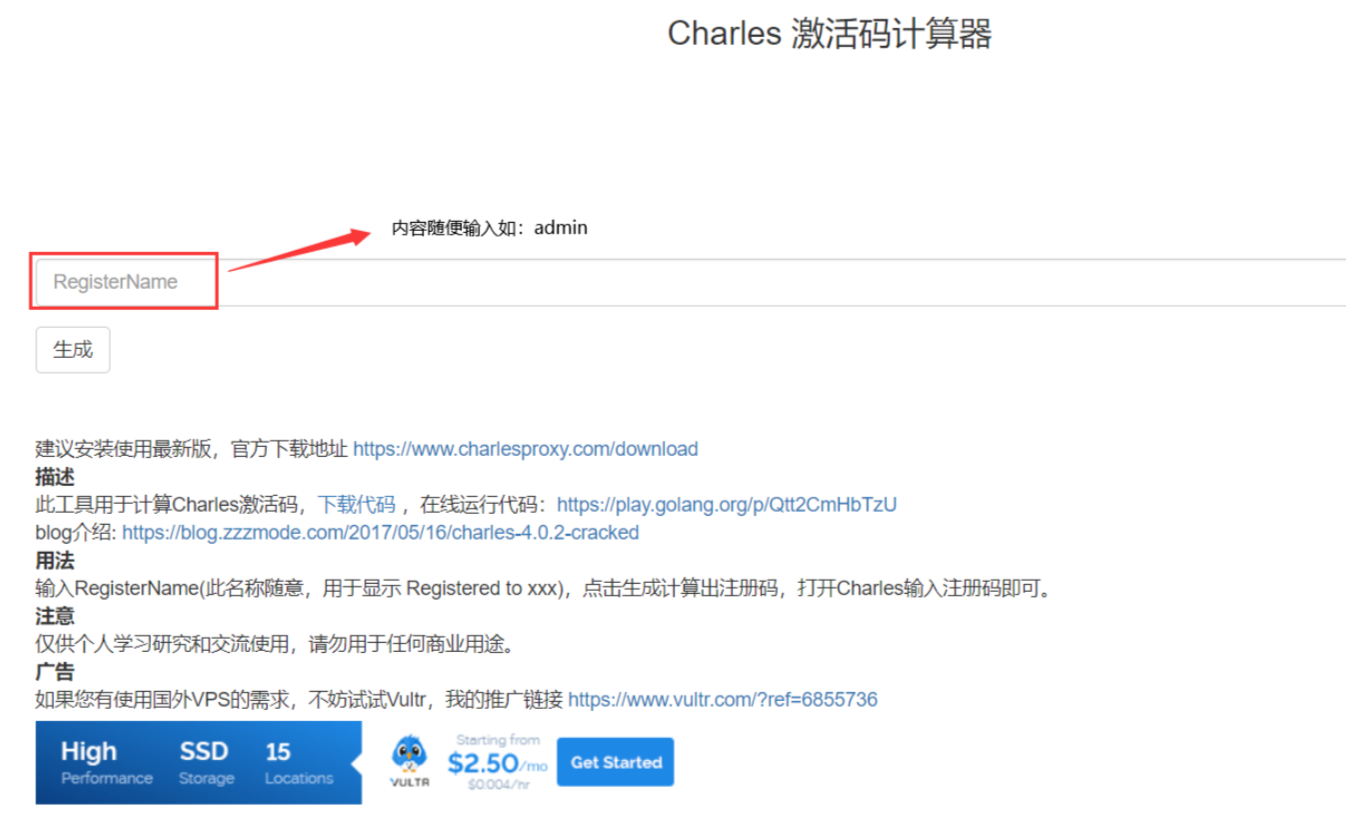Click the 建议安装使用最新版 text
This screenshot has width=1346, height=832.
coord(124,449)
